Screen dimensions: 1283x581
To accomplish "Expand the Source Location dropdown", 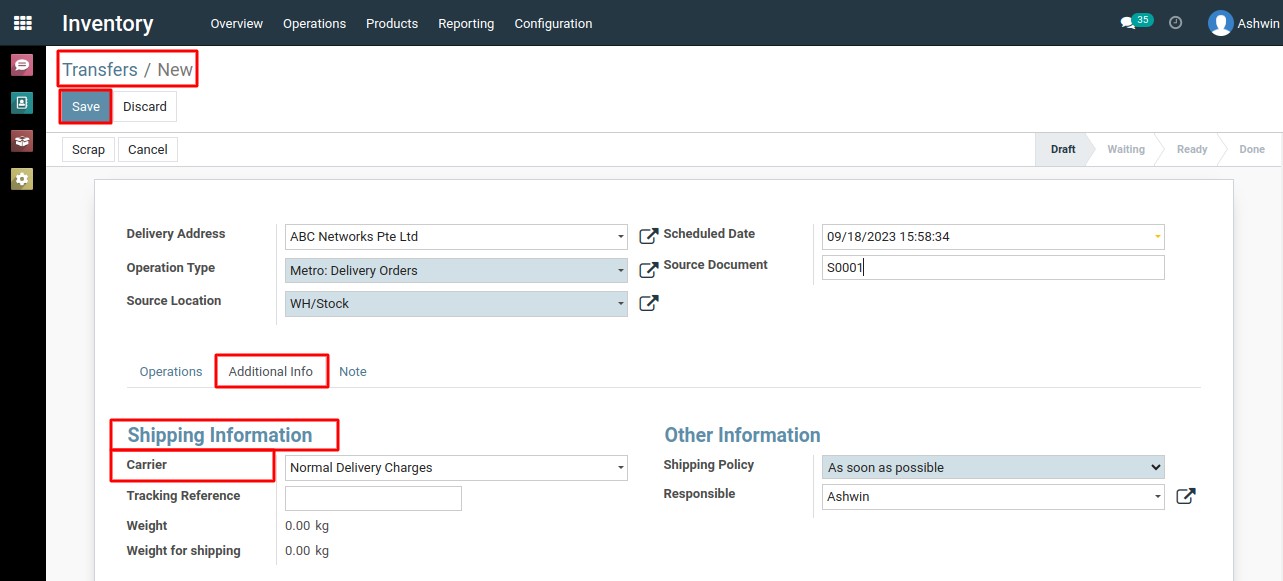I will pyautogui.click(x=621, y=303).
